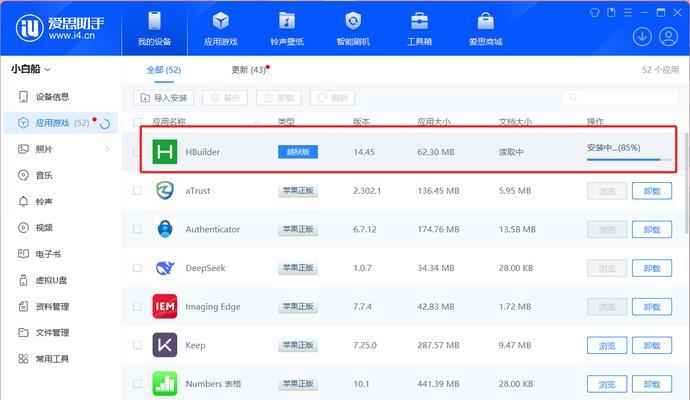Select 文件管理 in the sidebar
This screenshot has width=690, height=400.
[62, 332]
